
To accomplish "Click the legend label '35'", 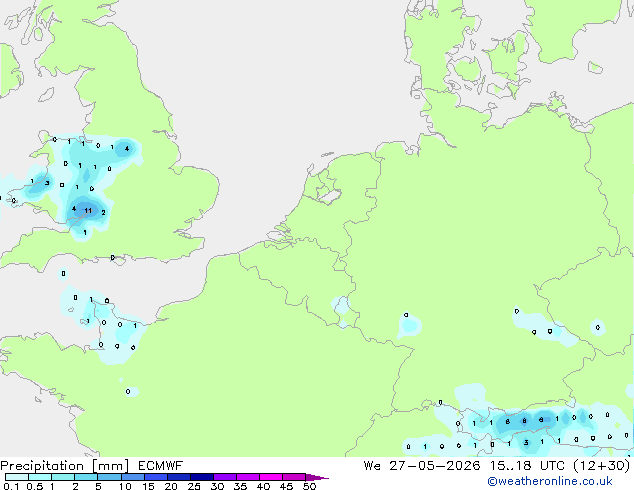I will (240, 486).
